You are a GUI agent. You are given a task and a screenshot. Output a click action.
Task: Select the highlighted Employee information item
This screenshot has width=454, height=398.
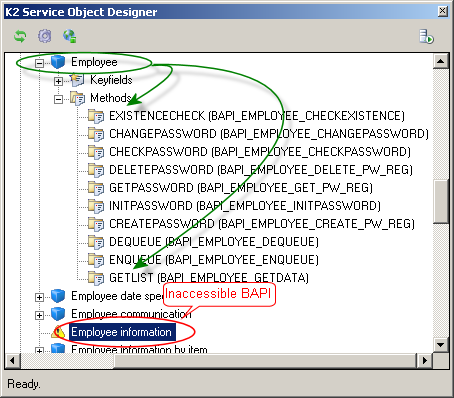click(122, 332)
